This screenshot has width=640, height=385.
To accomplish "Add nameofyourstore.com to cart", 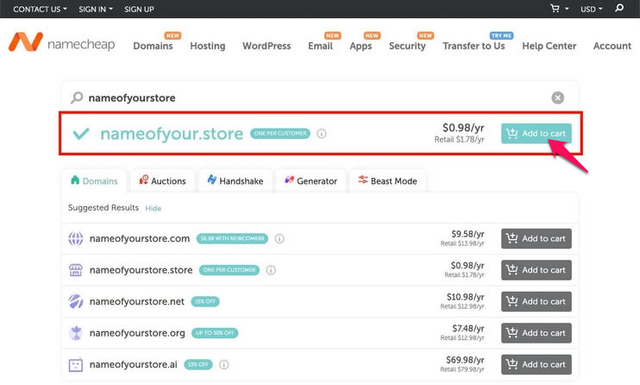I will click(x=536, y=238).
